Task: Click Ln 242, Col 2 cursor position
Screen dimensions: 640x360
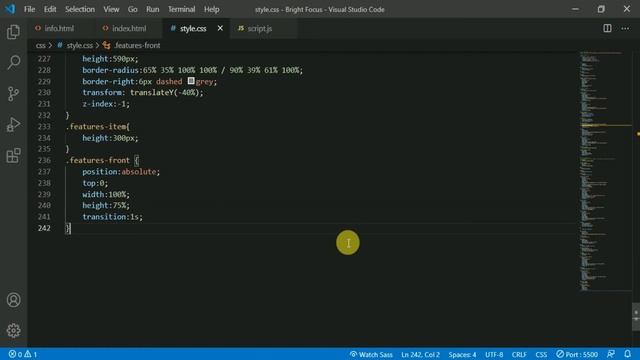Action: coord(420,354)
